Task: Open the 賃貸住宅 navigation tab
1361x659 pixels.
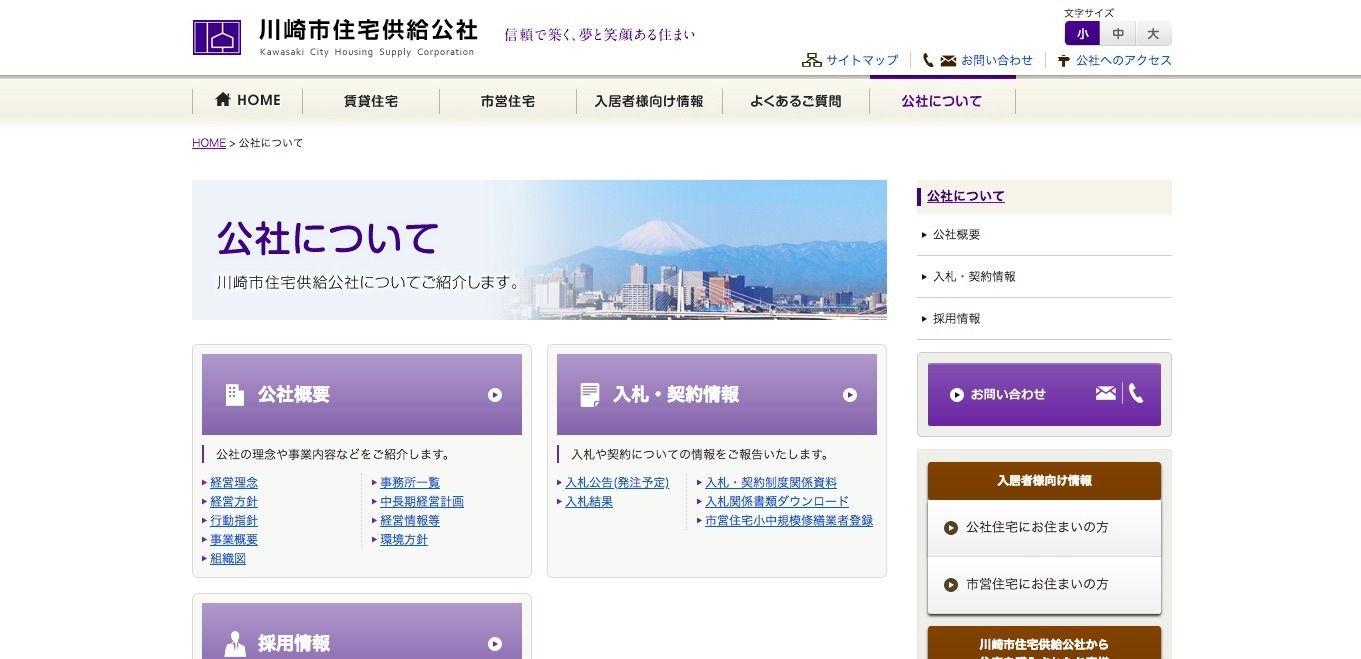Action: pyautogui.click(x=371, y=101)
